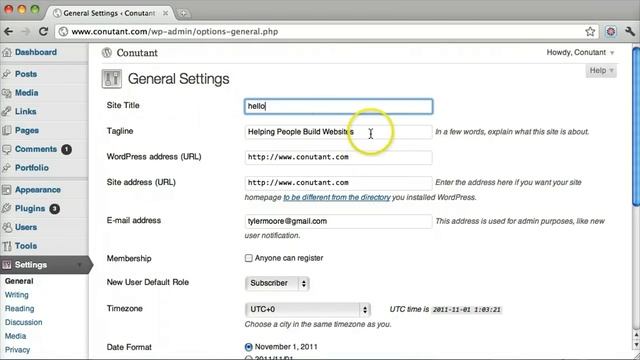This screenshot has height=360, width=640.
Task: Click the WordPress logo next to Conutant
Action: coord(107,53)
